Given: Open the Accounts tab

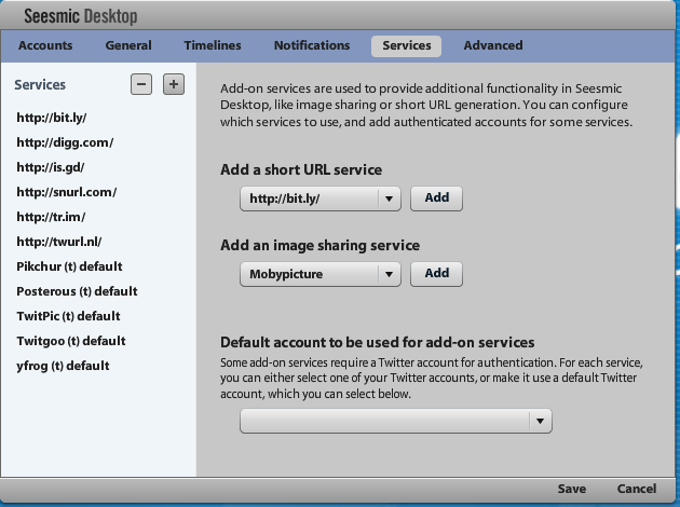Looking at the screenshot, I should point(45,46).
